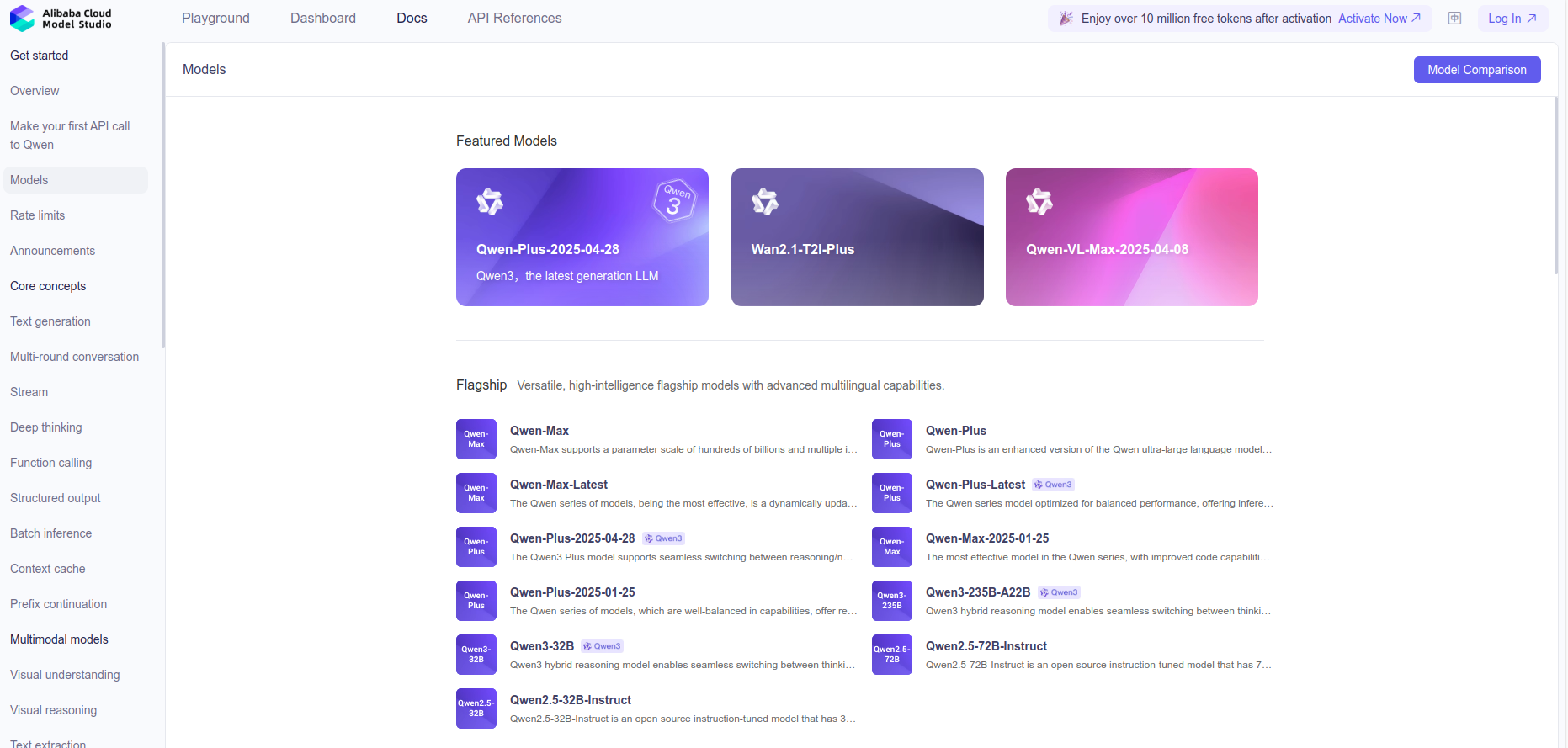
Task: Click the party popper icon in the promo banner
Action: pyautogui.click(x=1066, y=19)
